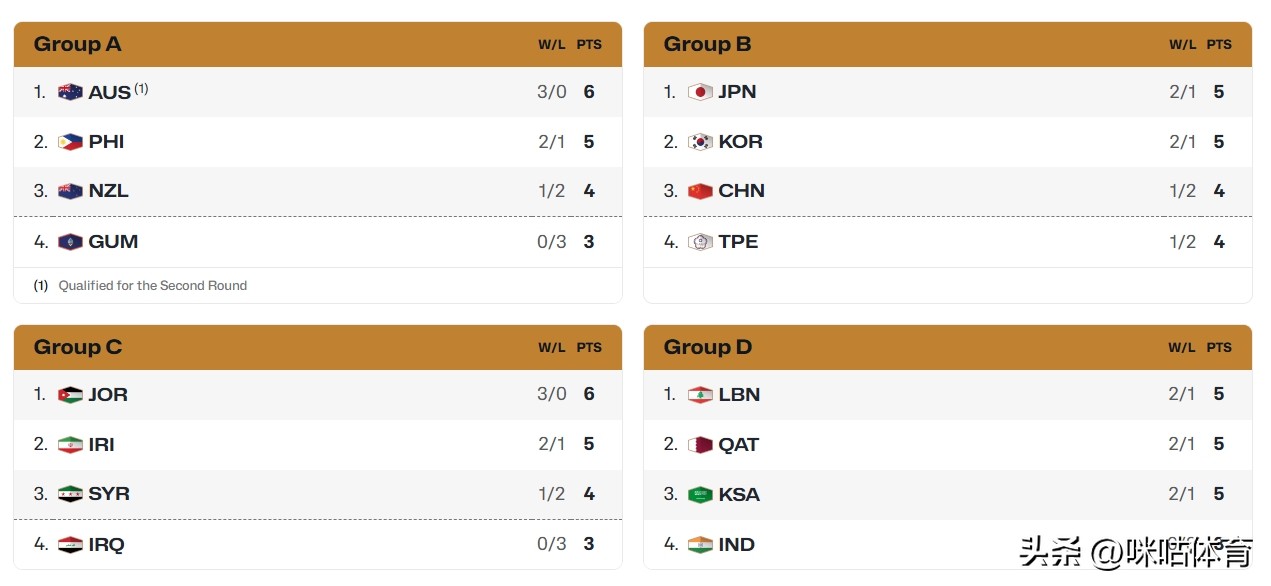Select the IND team name
Image resolution: width=1271 pixels, height=586 pixels.
coord(736,545)
